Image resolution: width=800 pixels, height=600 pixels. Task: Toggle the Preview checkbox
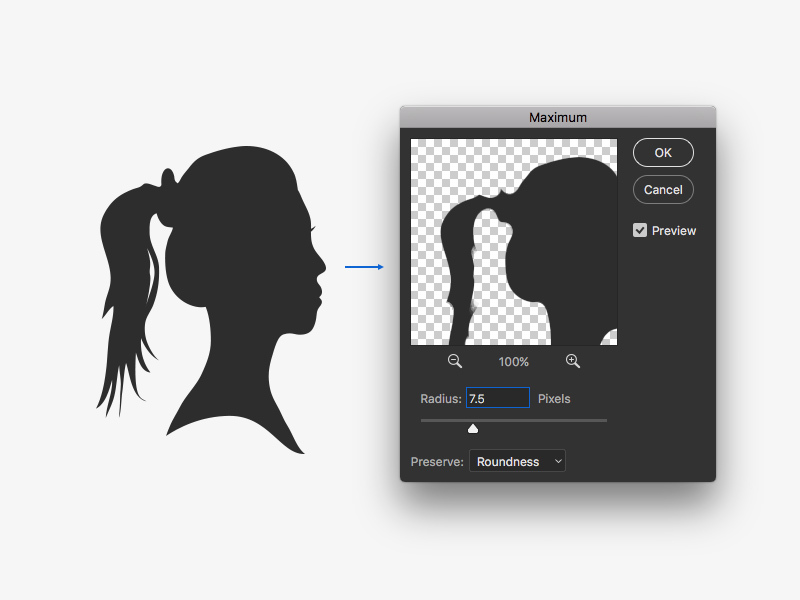640,230
